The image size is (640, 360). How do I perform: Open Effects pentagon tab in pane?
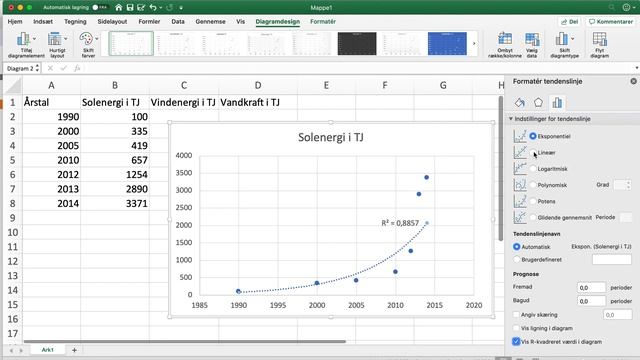point(538,102)
